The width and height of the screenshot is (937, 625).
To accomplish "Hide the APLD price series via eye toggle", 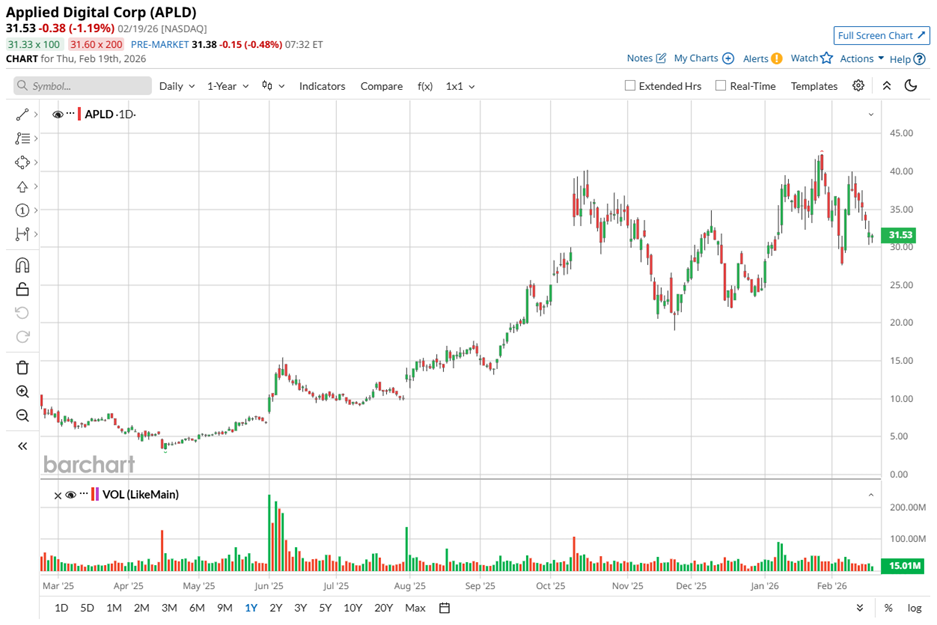I will click(x=58, y=114).
